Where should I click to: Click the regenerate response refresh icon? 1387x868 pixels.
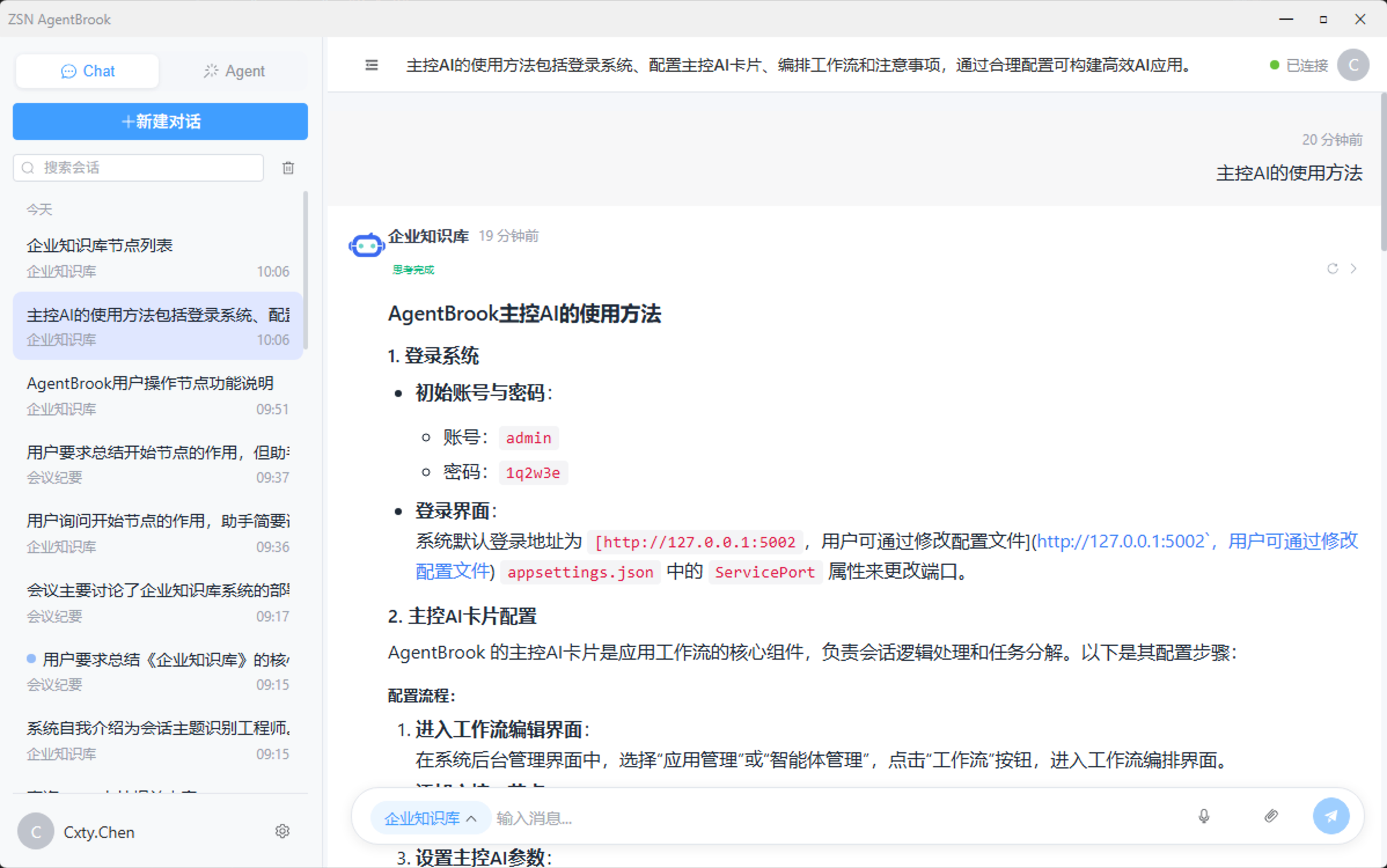click(1333, 269)
